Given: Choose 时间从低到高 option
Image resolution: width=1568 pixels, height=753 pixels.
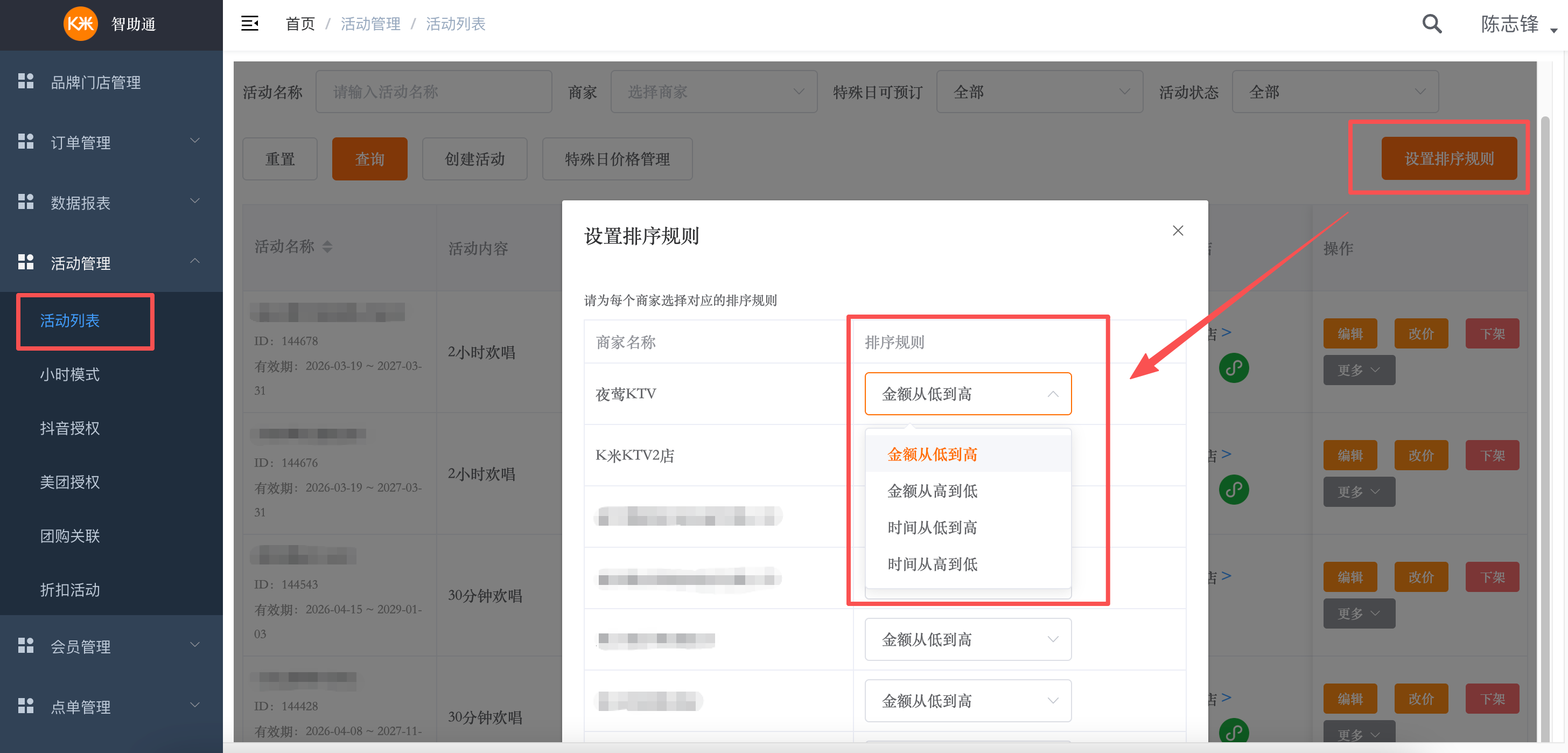Looking at the screenshot, I should 968,527.
